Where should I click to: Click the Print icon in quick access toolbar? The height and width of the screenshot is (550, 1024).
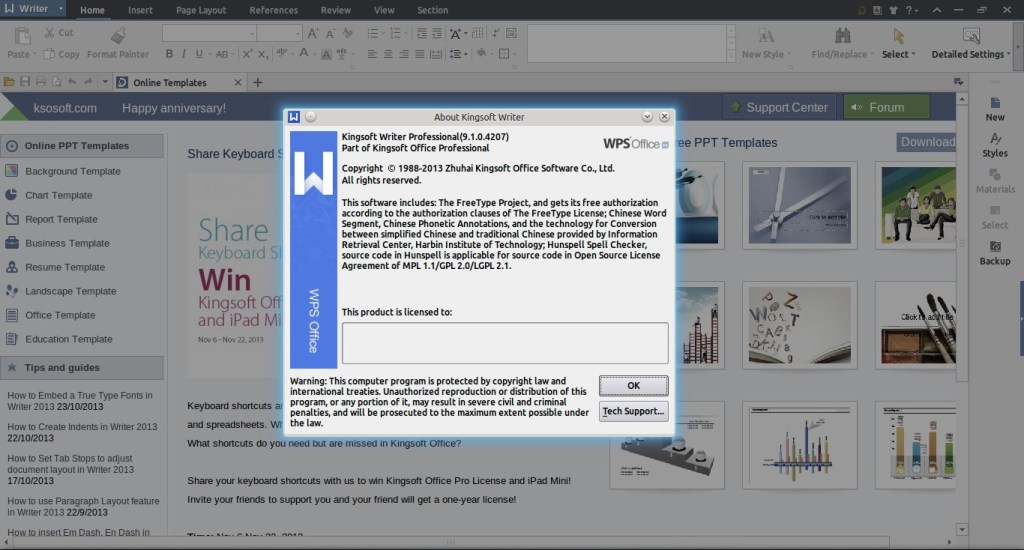40,82
